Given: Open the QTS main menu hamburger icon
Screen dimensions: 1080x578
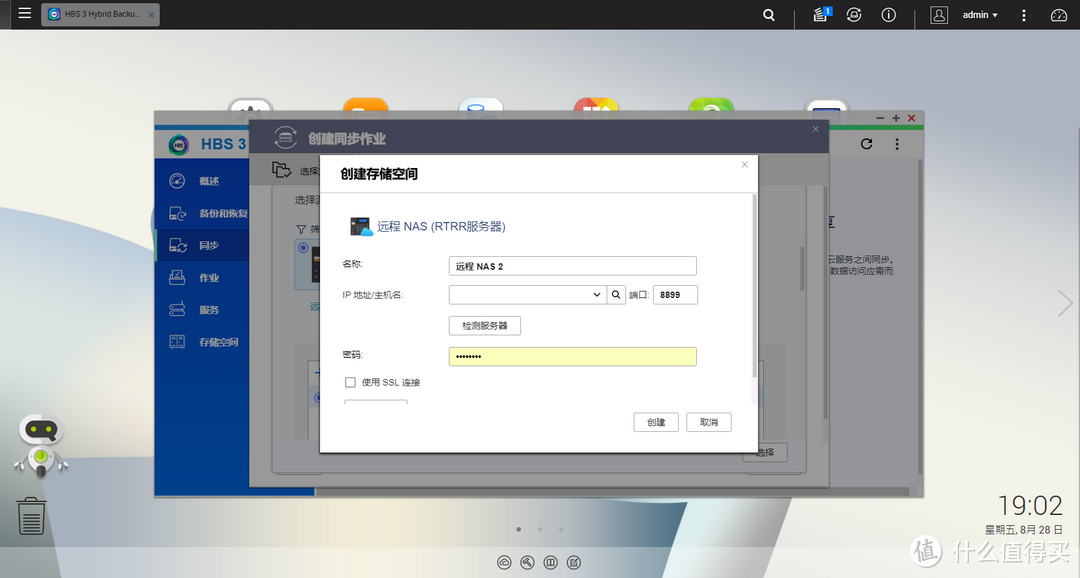Looking at the screenshot, I should tap(25, 13).
